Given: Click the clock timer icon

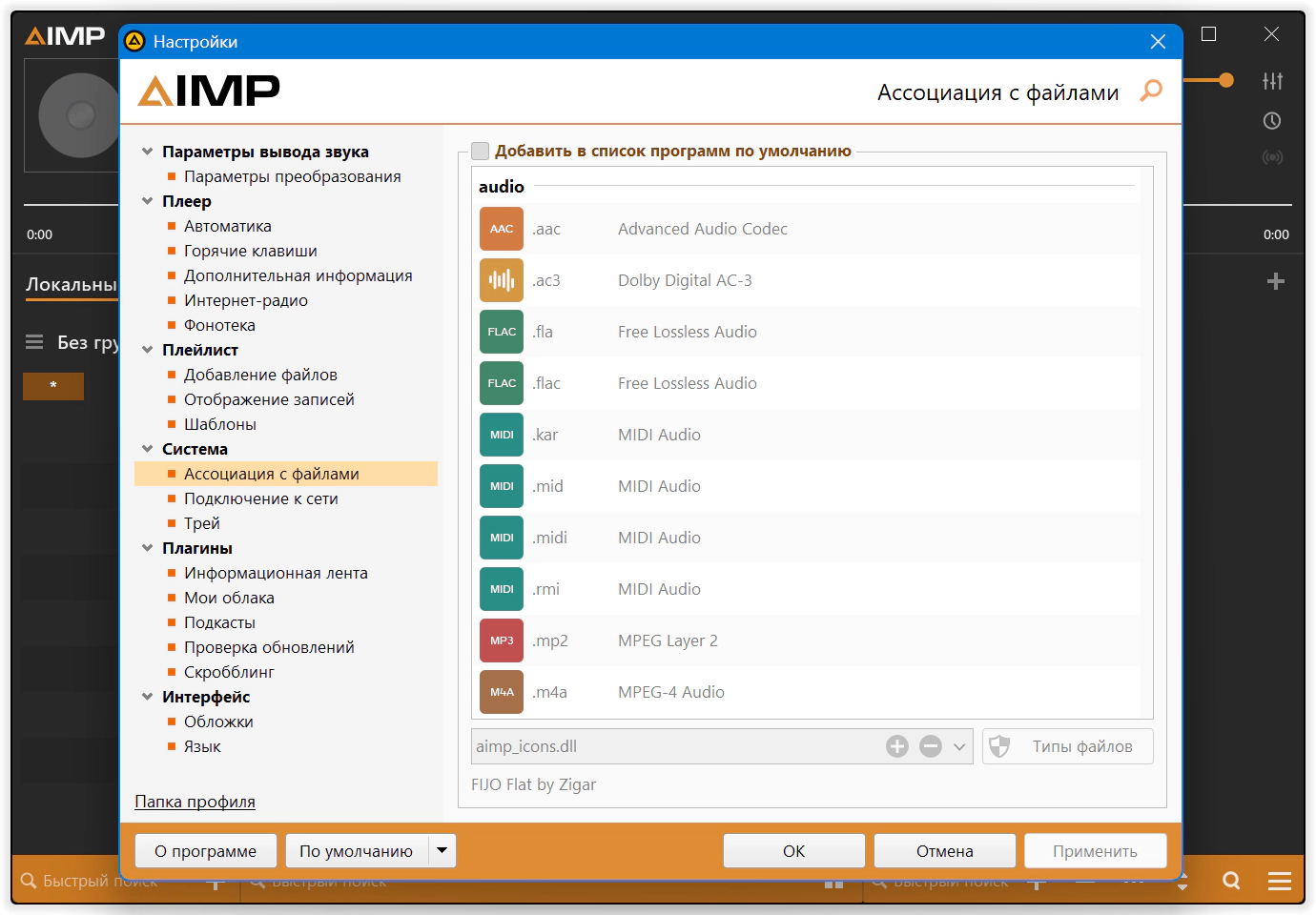Looking at the screenshot, I should click(x=1272, y=121).
